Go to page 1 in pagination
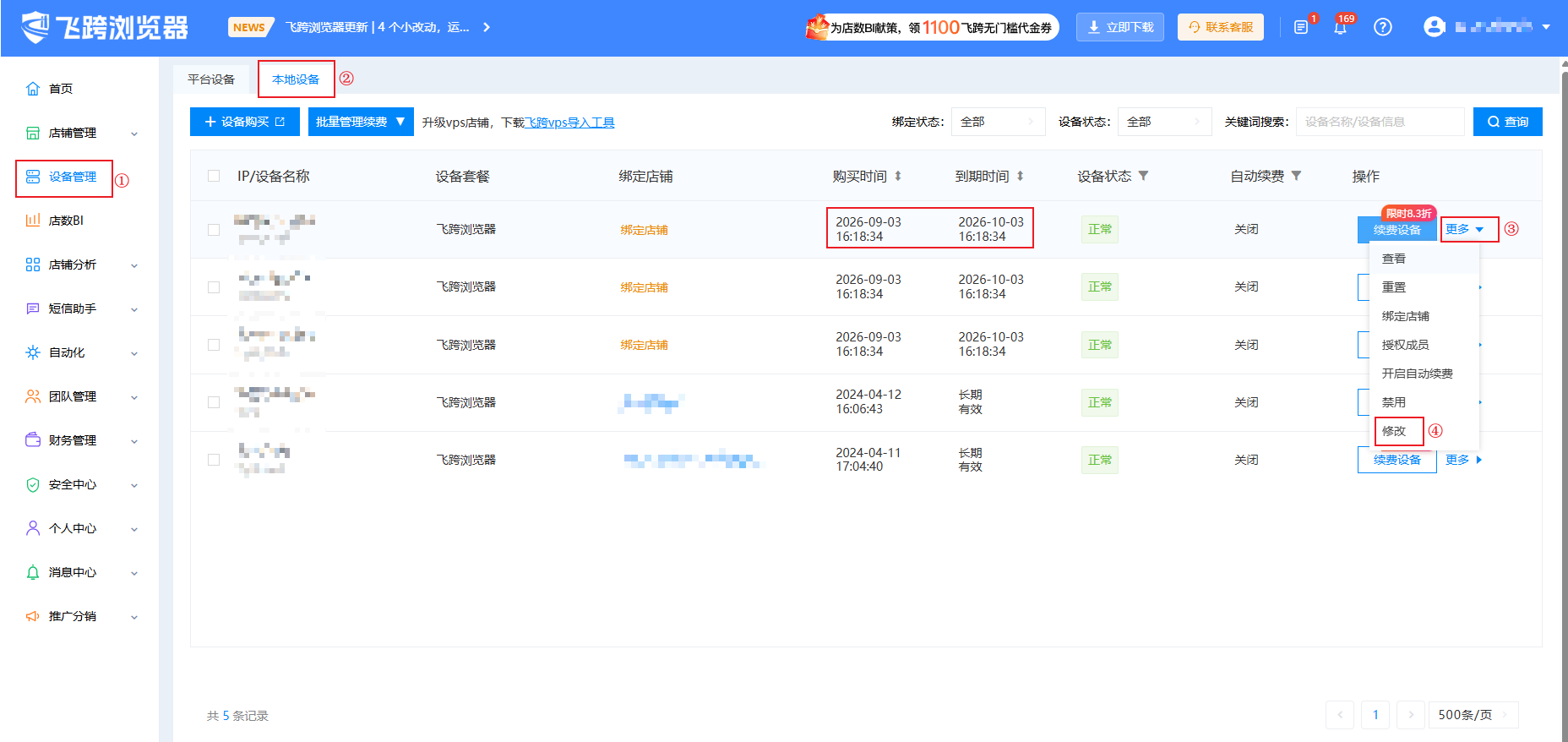 click(x=1375, y=715)
